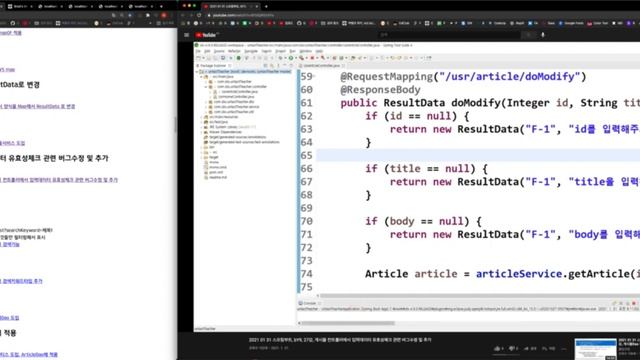640x360 pixels.
Task: Place cursor on highlighted line 65
Action: [x=478, y=156]
